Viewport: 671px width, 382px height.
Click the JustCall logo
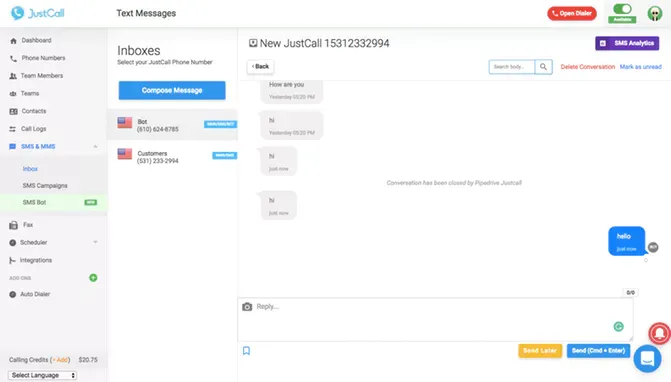(38, 13)
